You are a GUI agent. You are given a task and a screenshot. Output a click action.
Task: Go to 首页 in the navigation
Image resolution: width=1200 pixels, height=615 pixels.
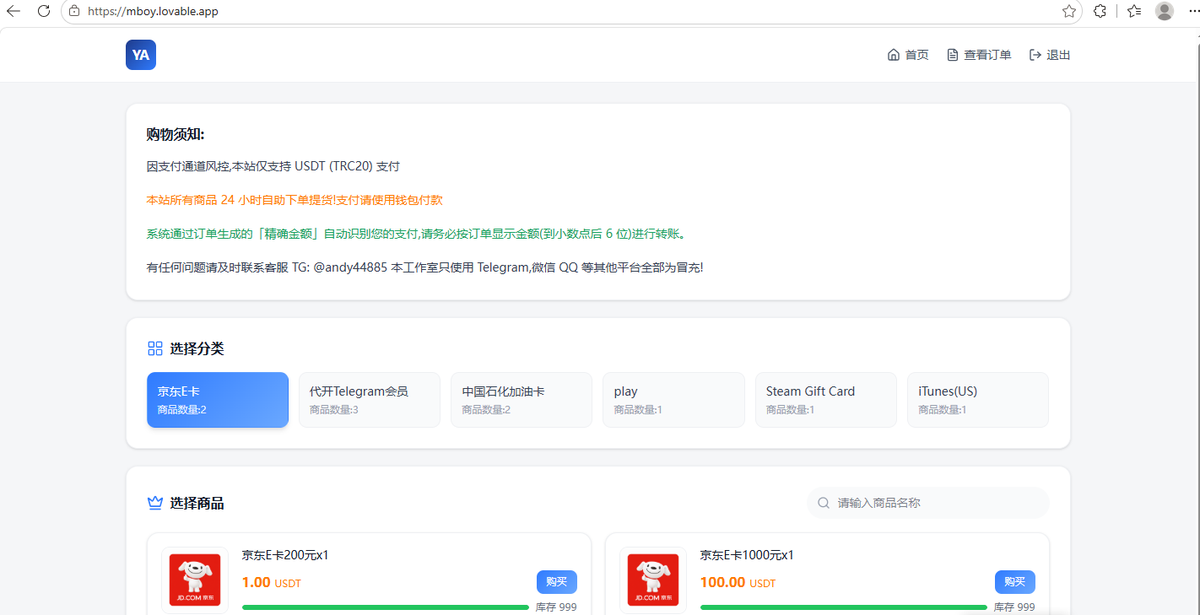pos(908,55)
